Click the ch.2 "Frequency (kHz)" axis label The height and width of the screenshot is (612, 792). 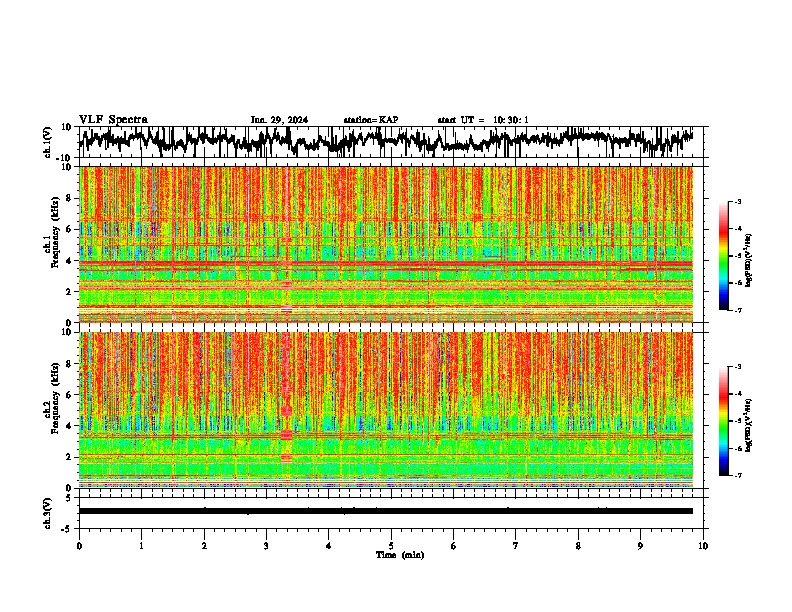56,398
